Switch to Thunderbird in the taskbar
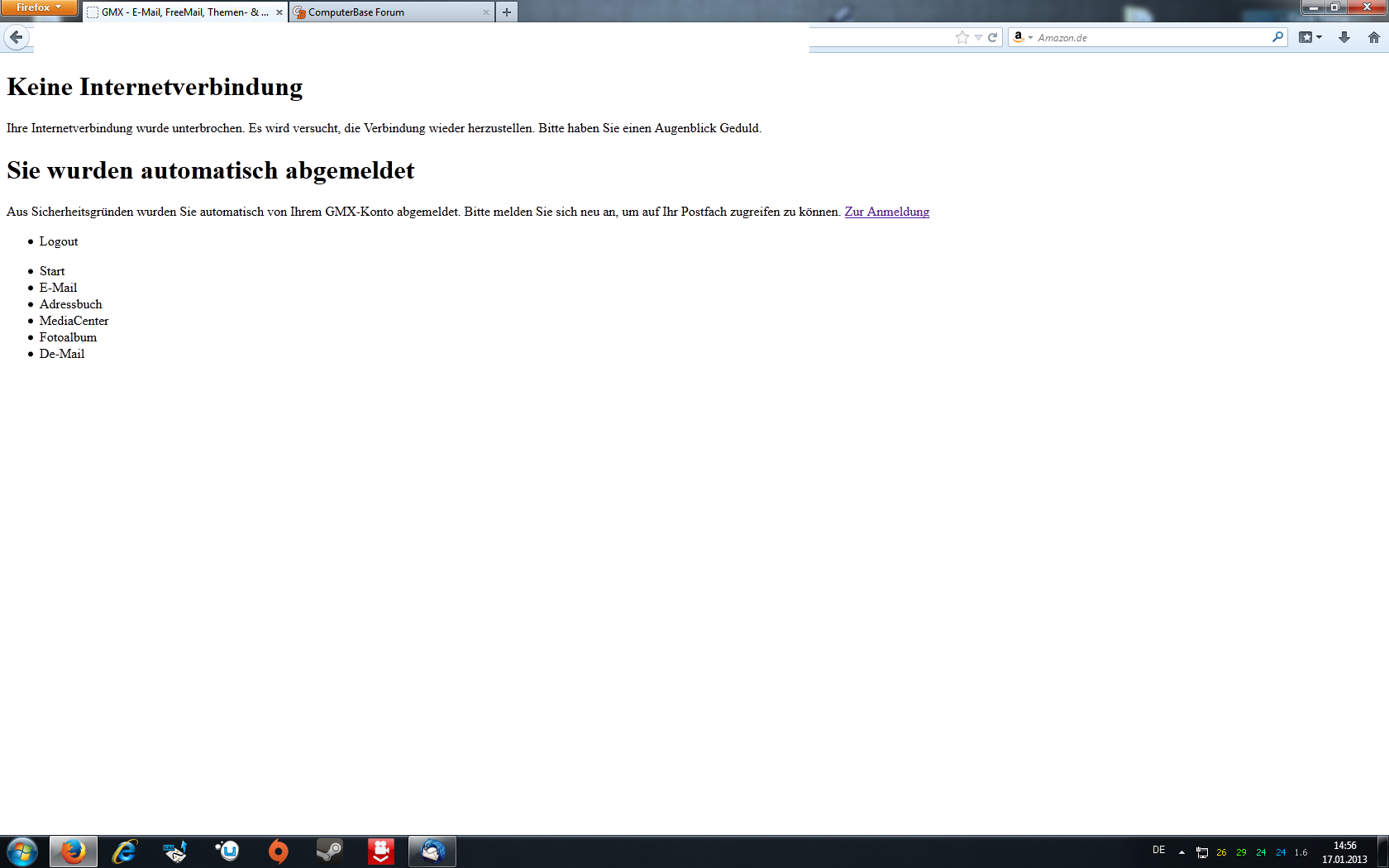The image size is (1389, 868). (432, 851)
